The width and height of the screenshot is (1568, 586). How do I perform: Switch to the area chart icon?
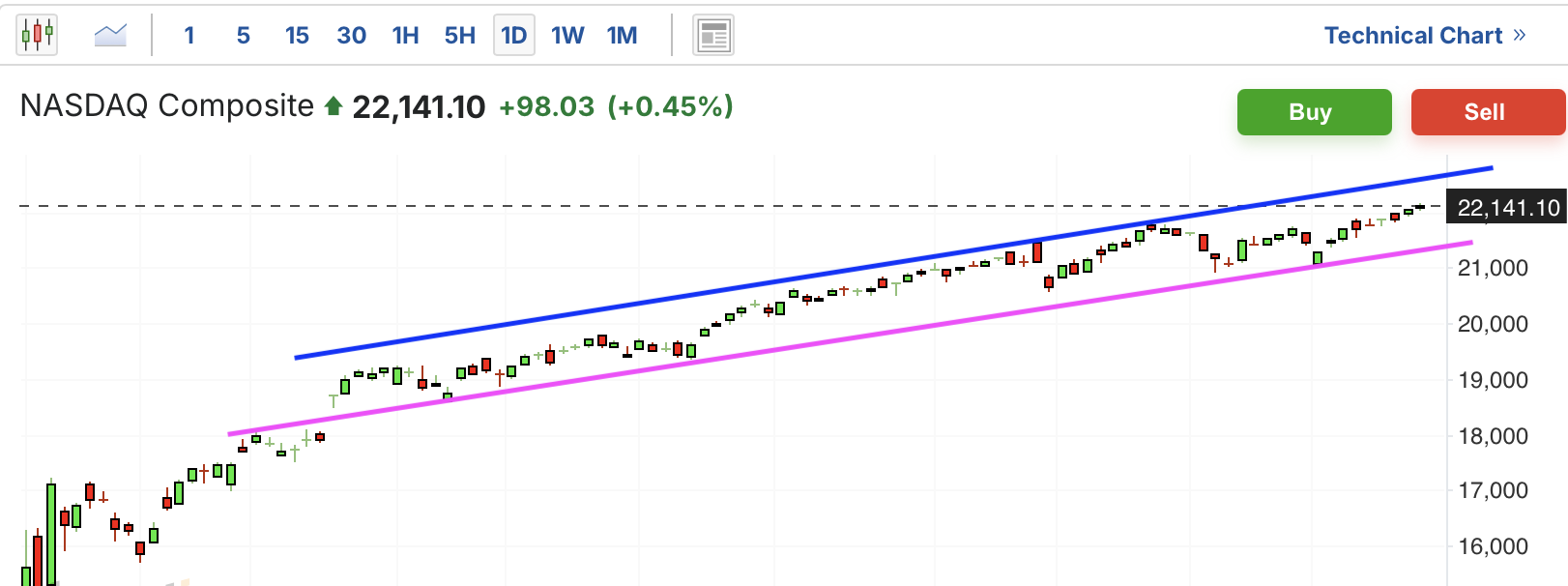[110, 36]
